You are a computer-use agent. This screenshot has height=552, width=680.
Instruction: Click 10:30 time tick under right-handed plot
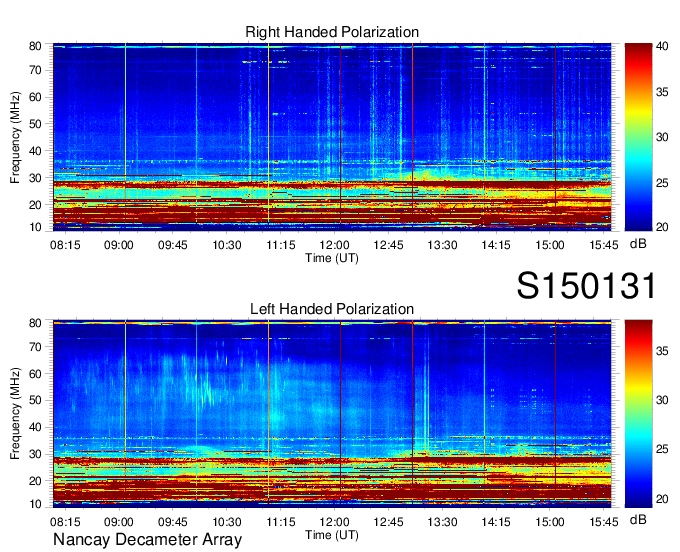pyautogui.click(x=227, y=245)
